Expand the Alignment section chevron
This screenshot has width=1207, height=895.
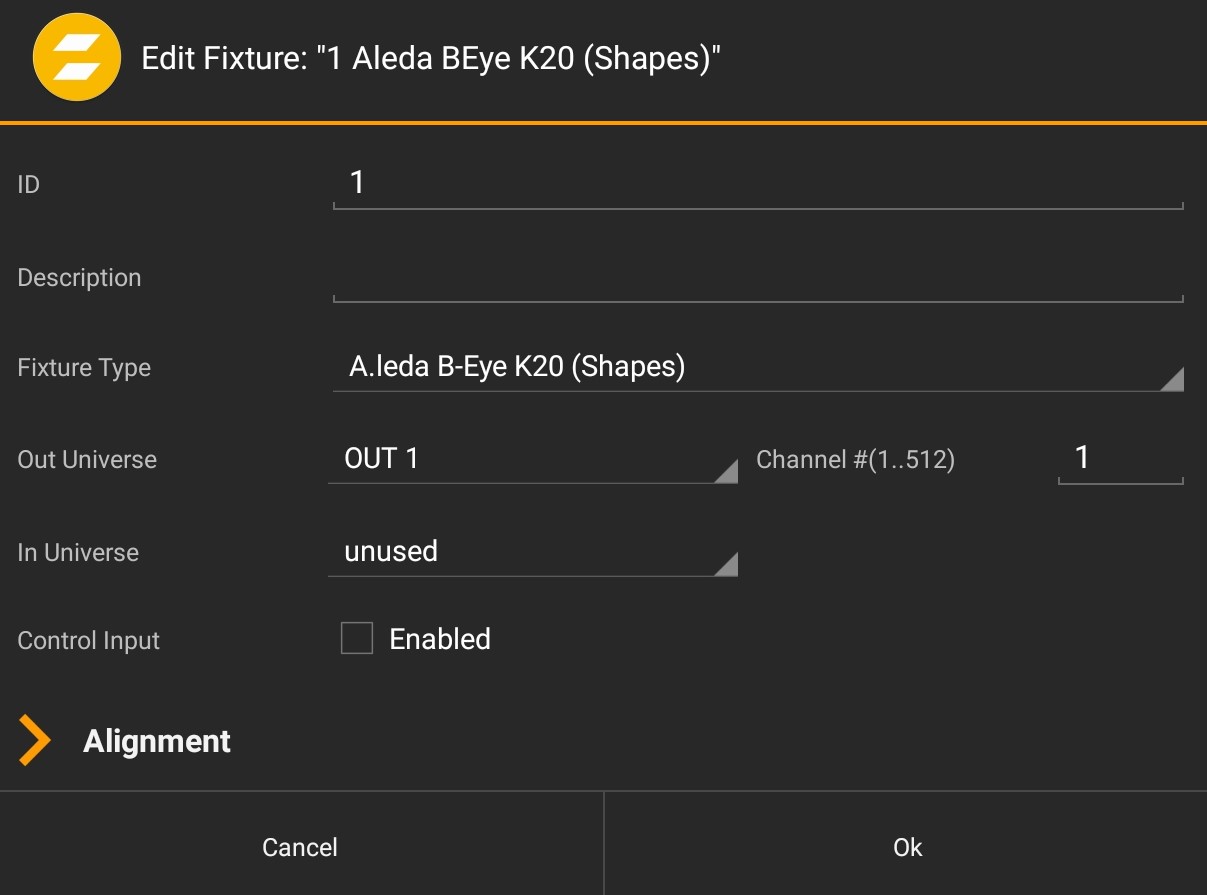(35, 741)
